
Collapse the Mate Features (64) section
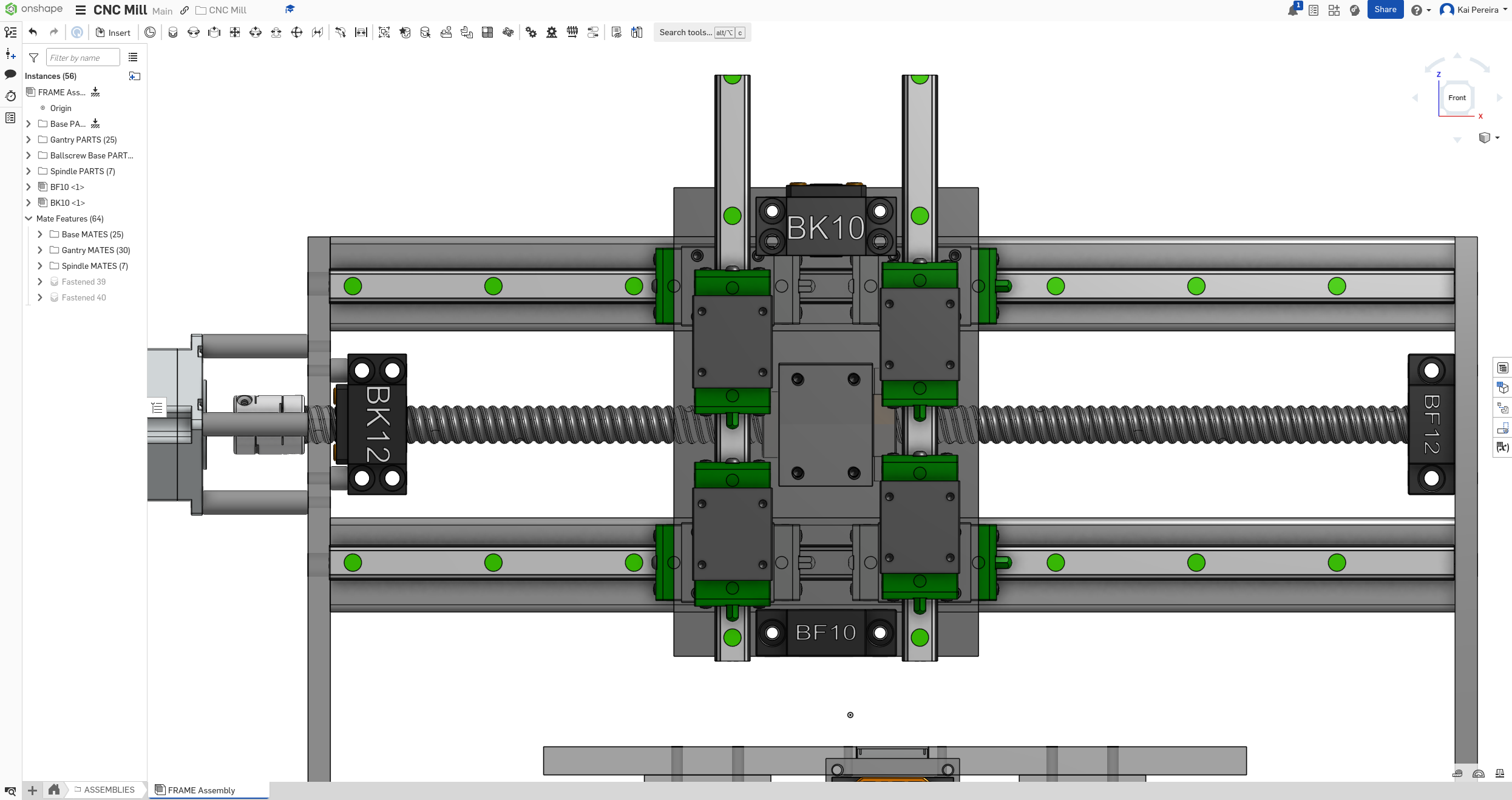point(29,219)
